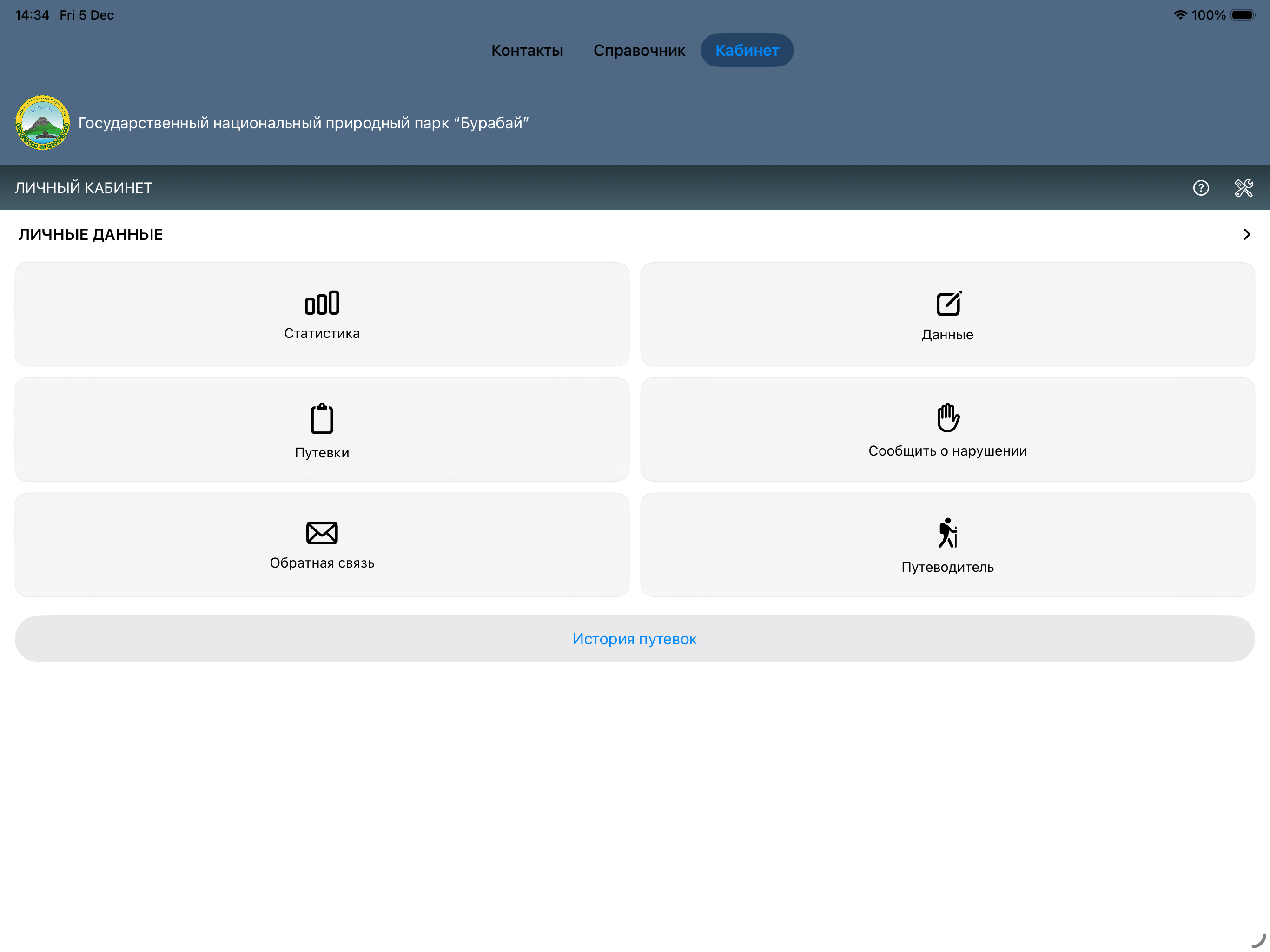1270x952 pixels.
Task: Click the ЛИЧНЫЕ ДАННЫЕ heading
Action: coord(91,234)
